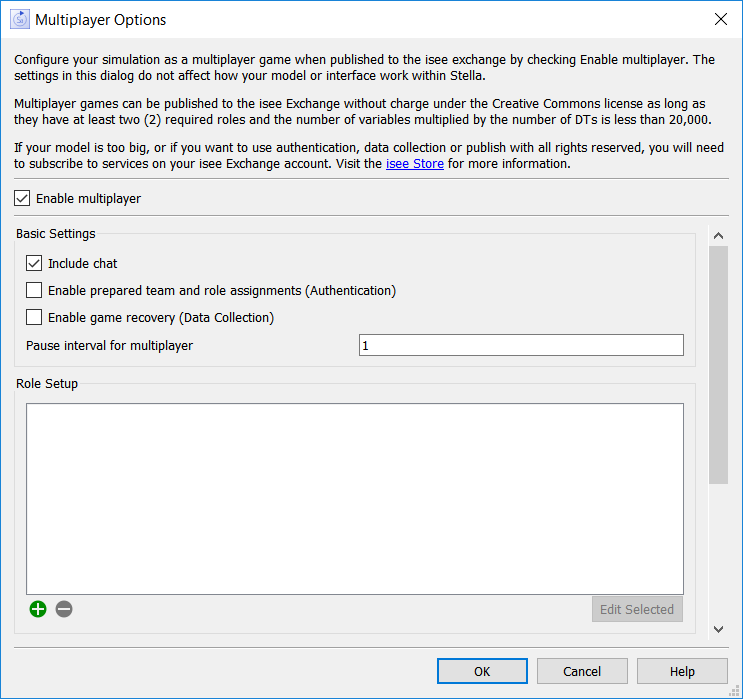Confirm settings with the OK button
The height and width of the screenshot is (699, 743).
pos(482,671)
